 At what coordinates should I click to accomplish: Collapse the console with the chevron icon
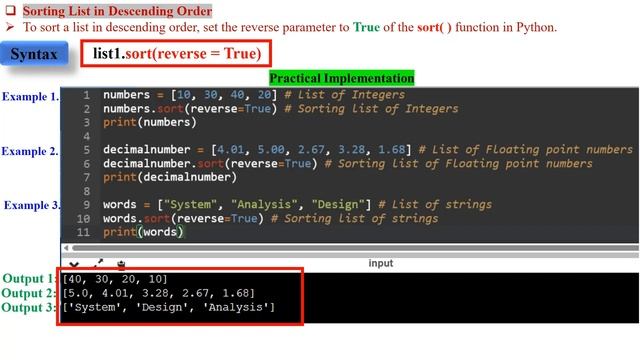click(x=74, y=265)
